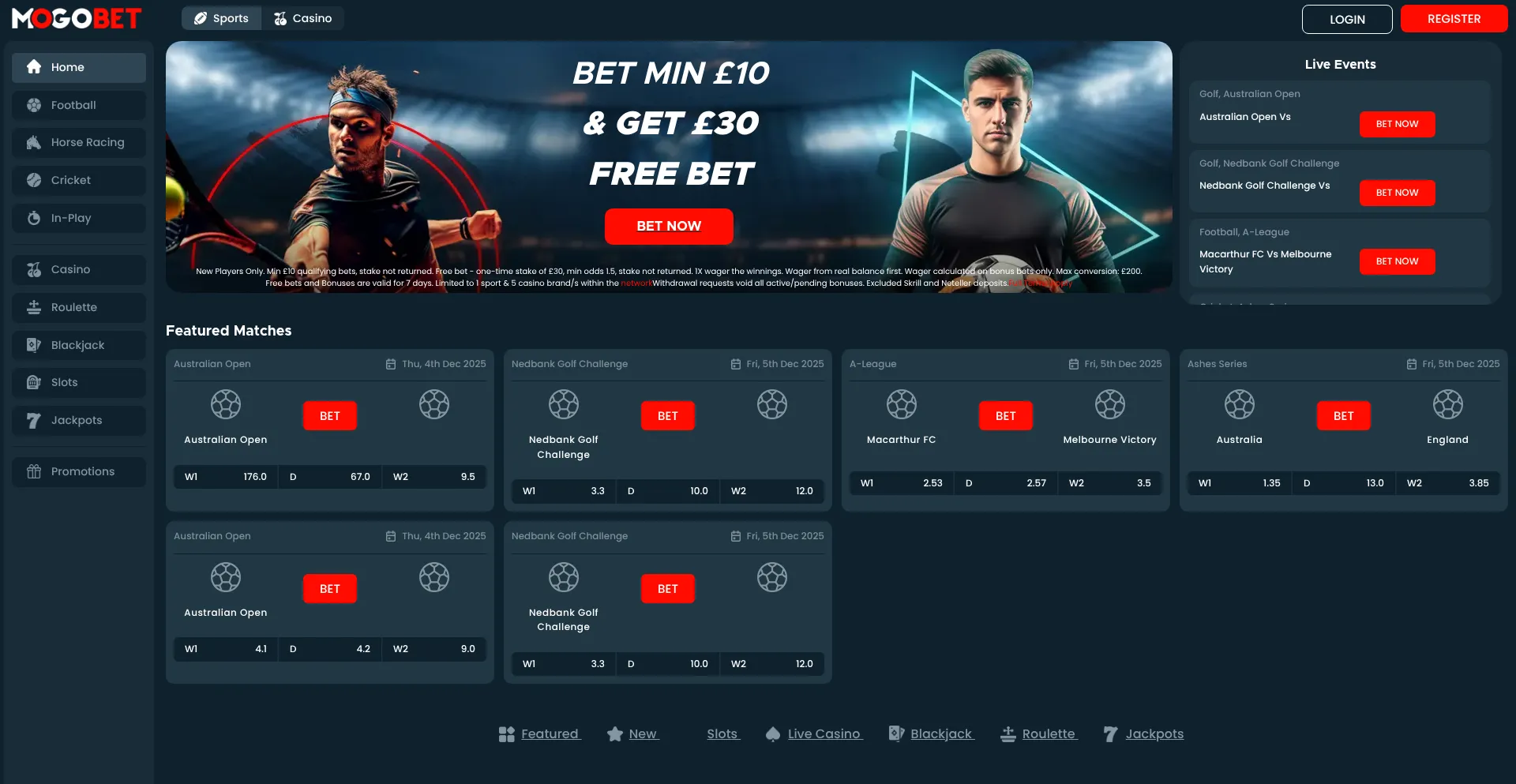Click BET NOW for Macarthur FC Vs Melbourne Victory

(1397, 261)
